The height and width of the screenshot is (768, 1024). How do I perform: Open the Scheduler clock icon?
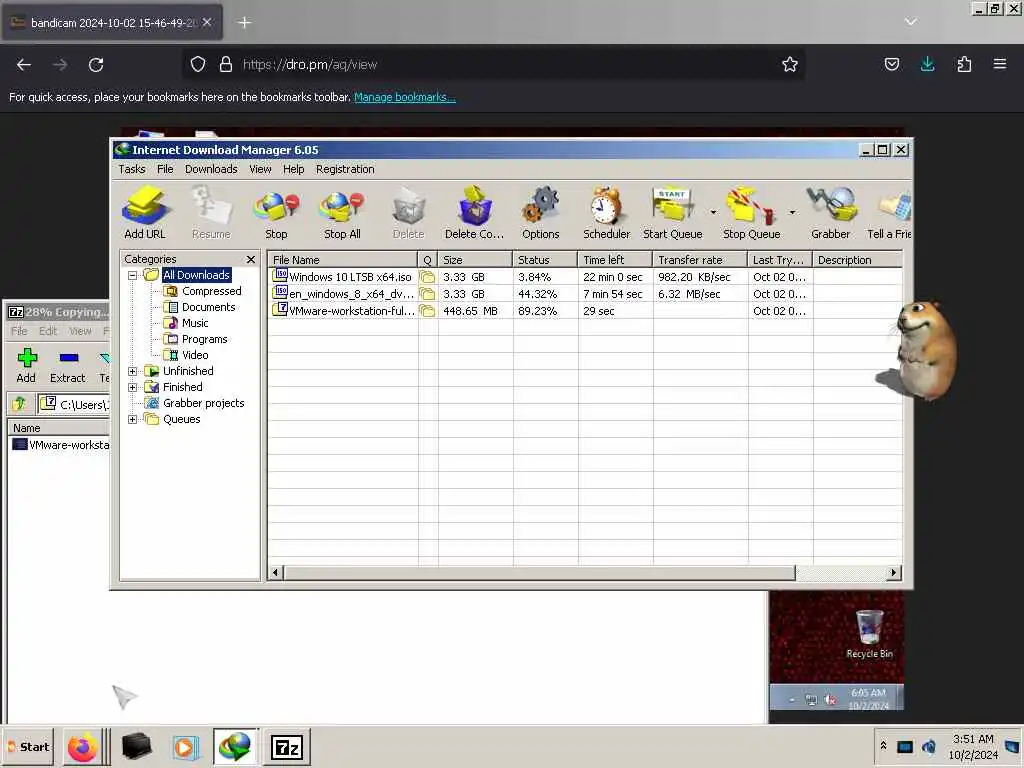607,213
